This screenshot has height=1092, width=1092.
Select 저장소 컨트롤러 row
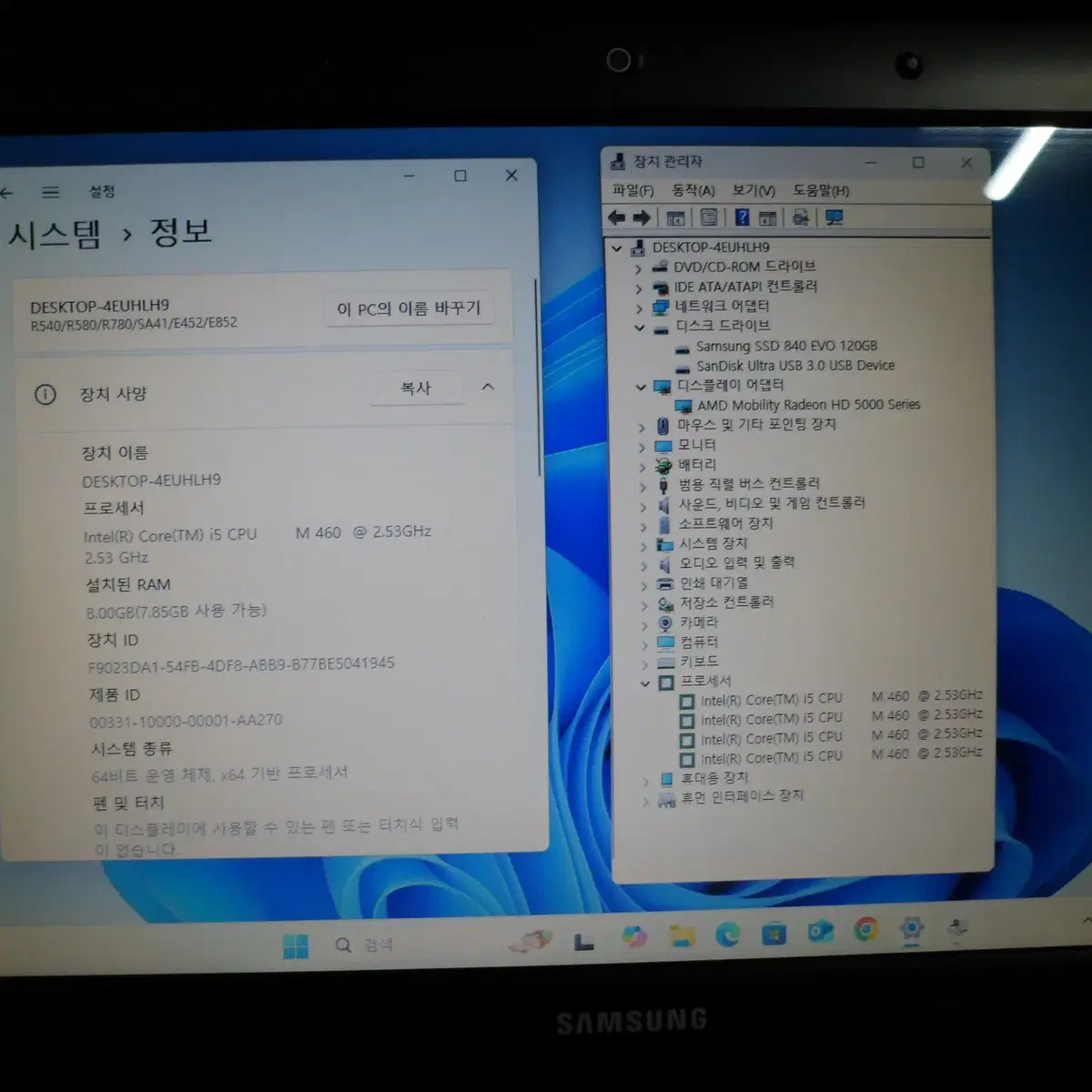coord(727,602)
